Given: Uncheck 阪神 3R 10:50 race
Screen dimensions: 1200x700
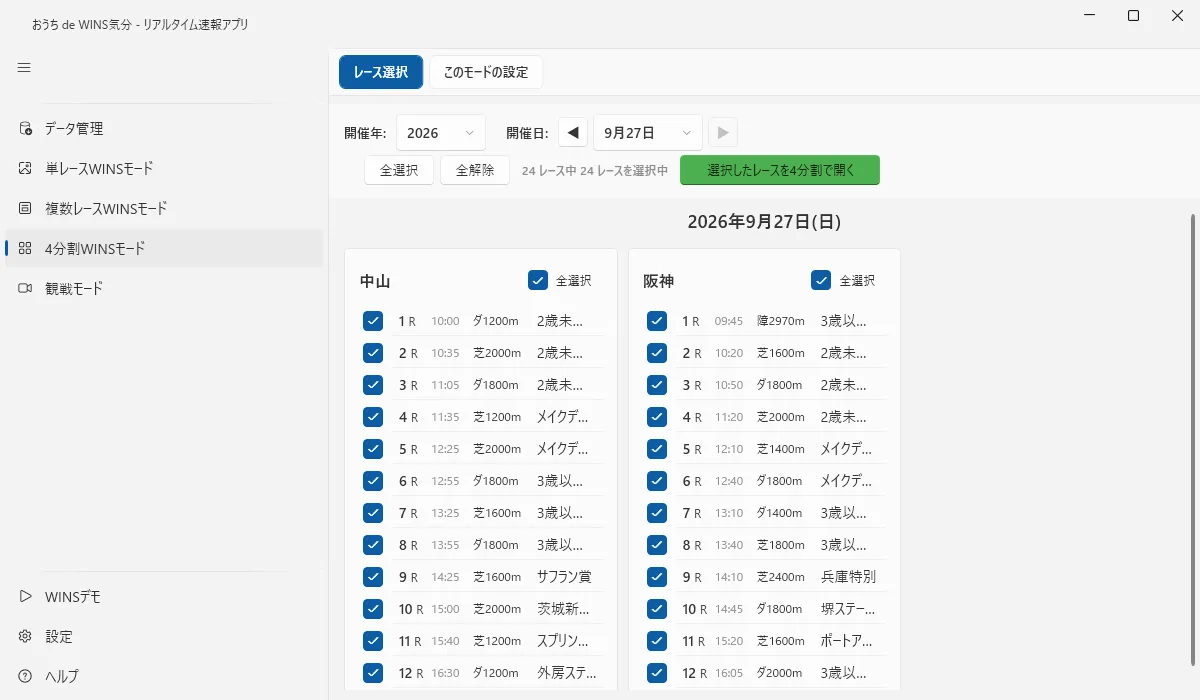Looking at the screenshot, I should (x=657, y=385).
